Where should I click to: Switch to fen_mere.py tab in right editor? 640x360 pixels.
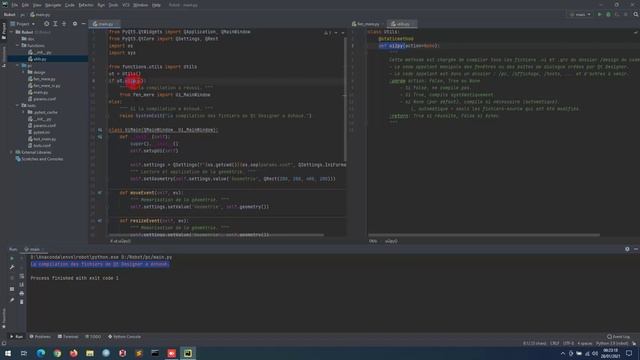coord(367,24)
